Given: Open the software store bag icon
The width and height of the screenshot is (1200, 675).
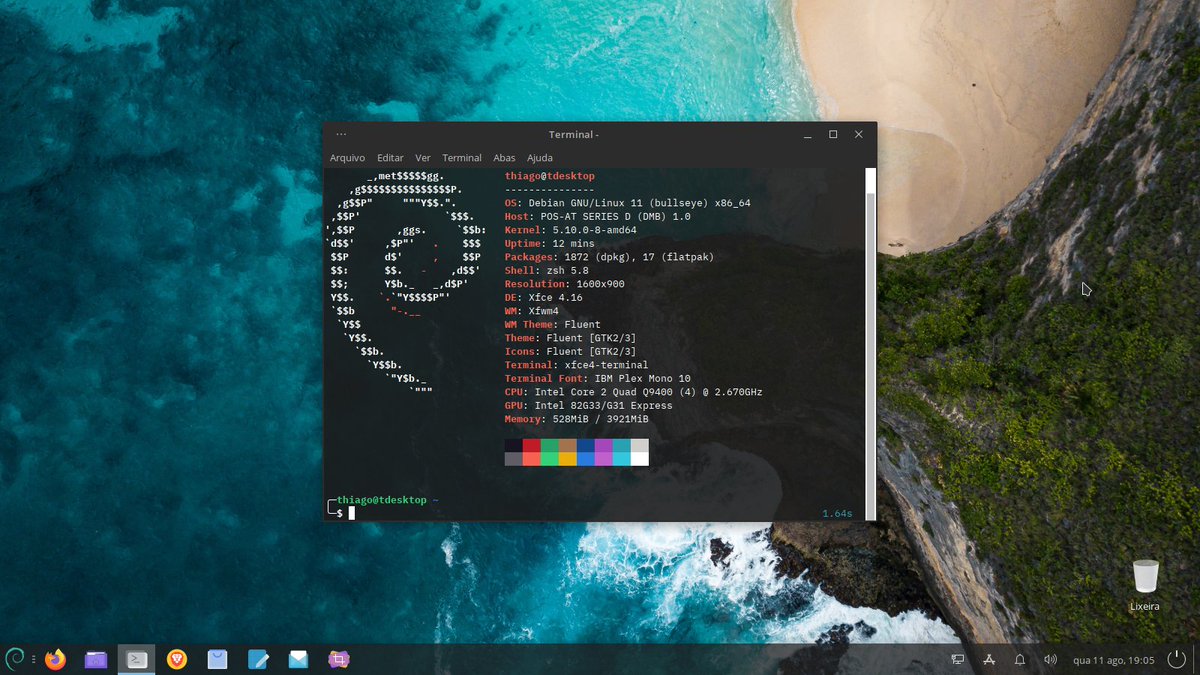Looking at the screenshot, I should [x=216, y=659].
